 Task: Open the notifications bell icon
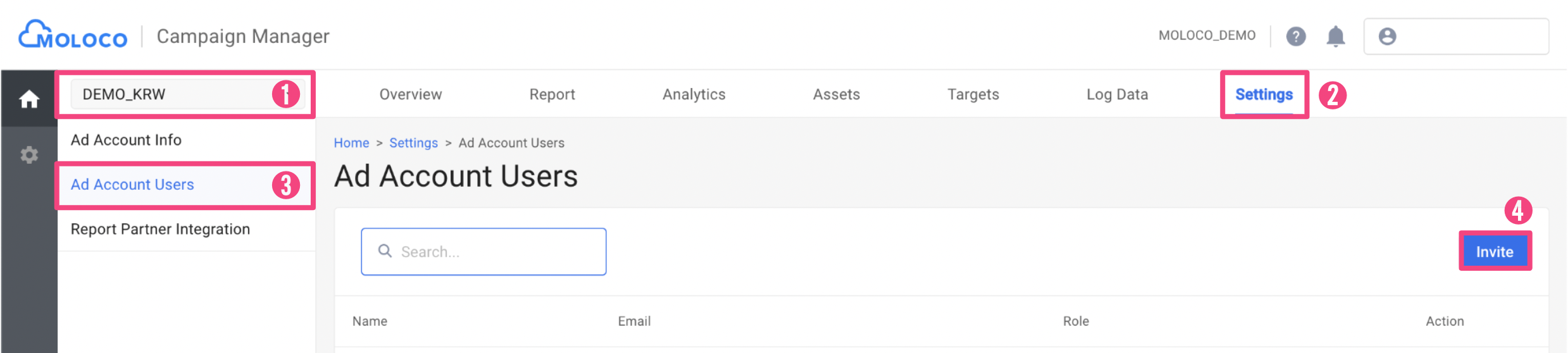point(1335,37)
